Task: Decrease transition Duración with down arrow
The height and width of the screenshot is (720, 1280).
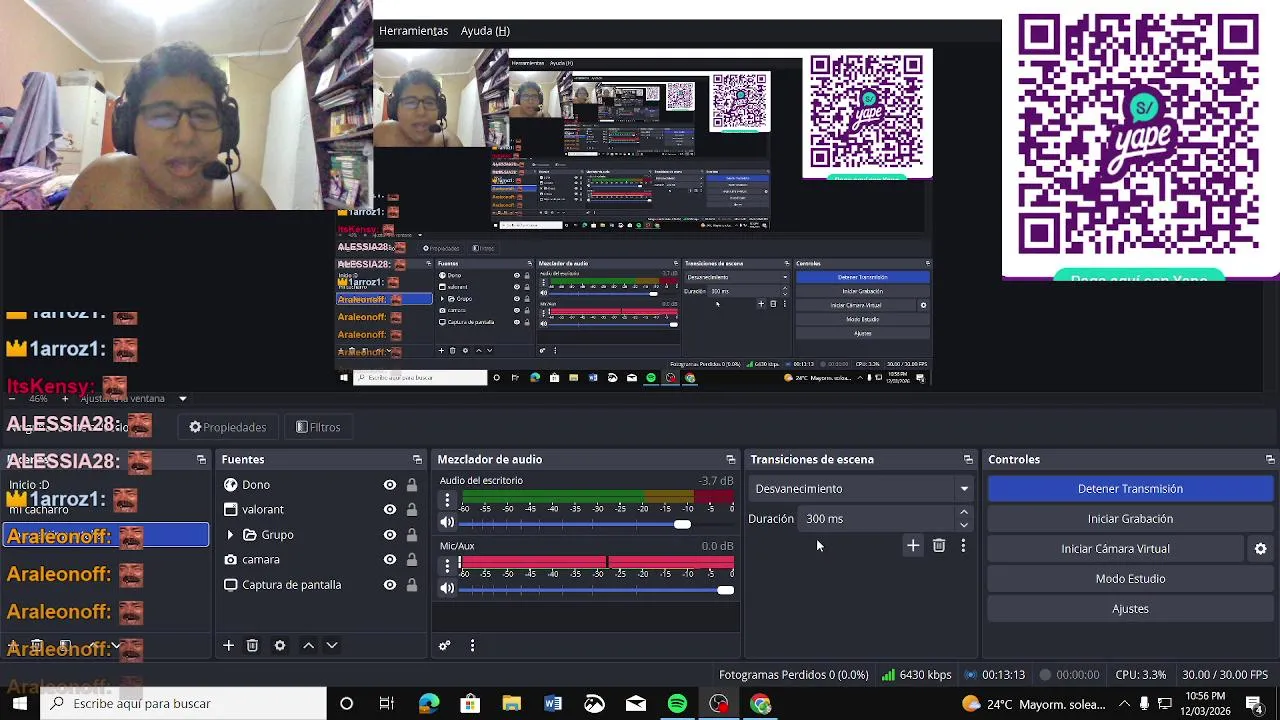Action: (x=964, y=525)
